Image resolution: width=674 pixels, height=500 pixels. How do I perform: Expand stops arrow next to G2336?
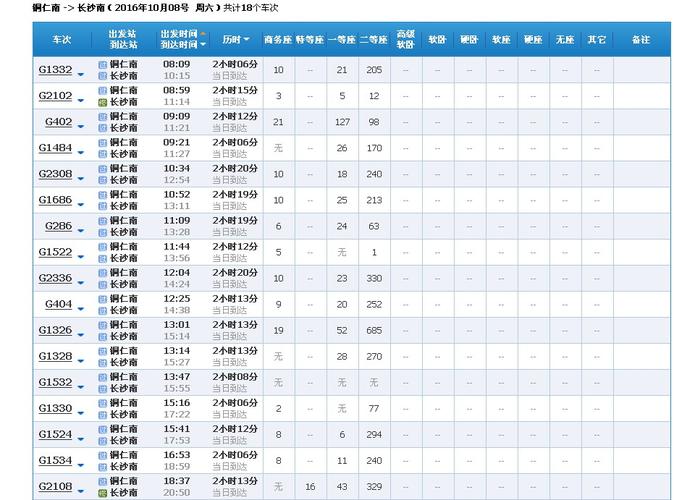click(x=80, y=283)
